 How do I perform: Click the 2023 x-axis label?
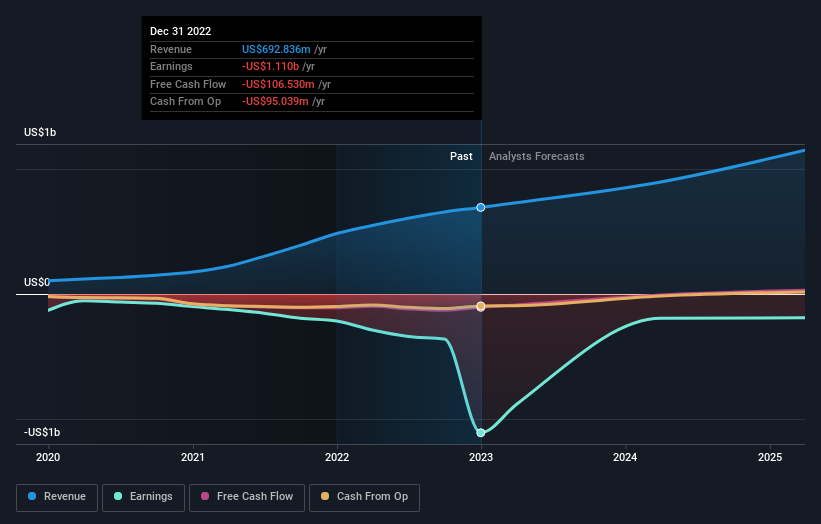481,458
